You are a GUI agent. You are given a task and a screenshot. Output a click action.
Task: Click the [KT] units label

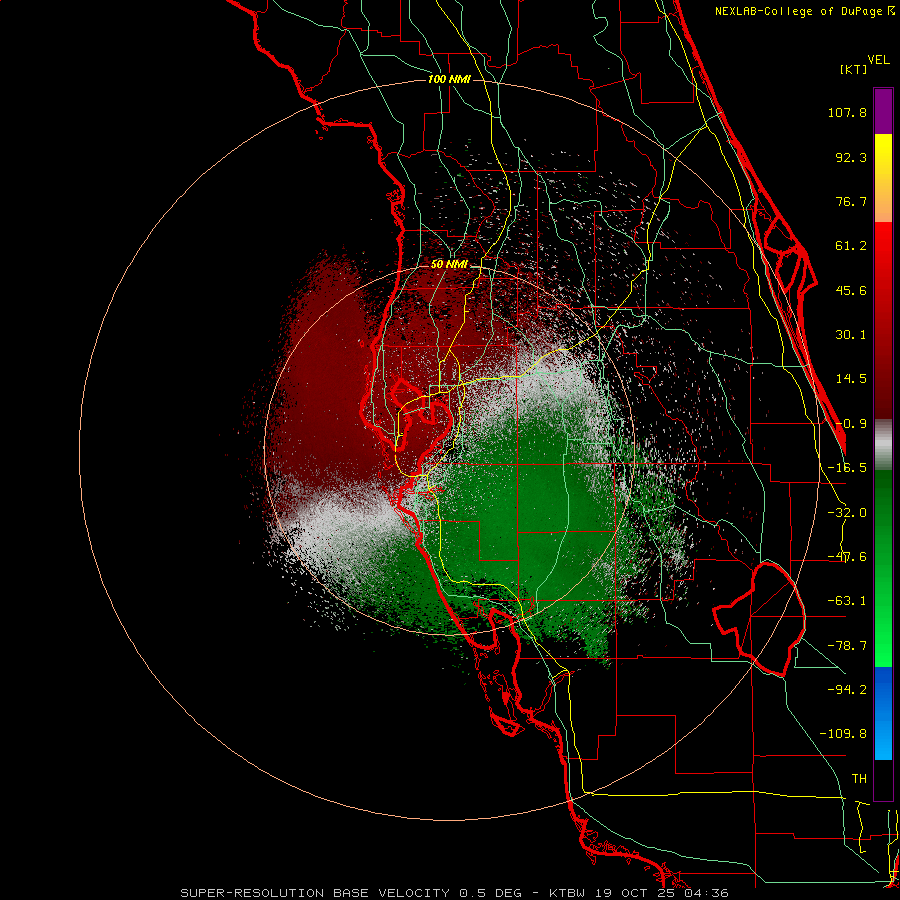click(853, 69)
